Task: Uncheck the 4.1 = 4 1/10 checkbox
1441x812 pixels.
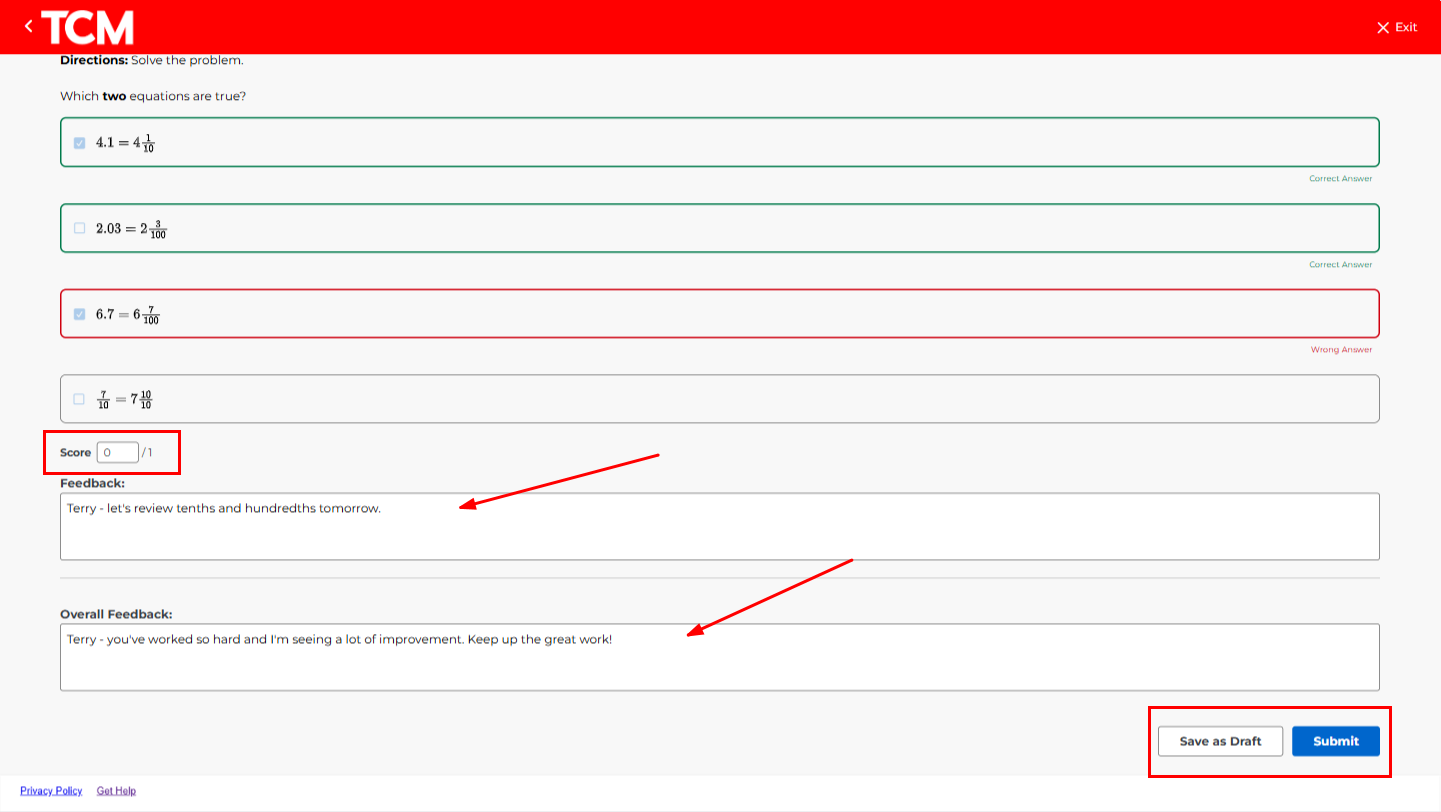Action: [x=80, y=143]
